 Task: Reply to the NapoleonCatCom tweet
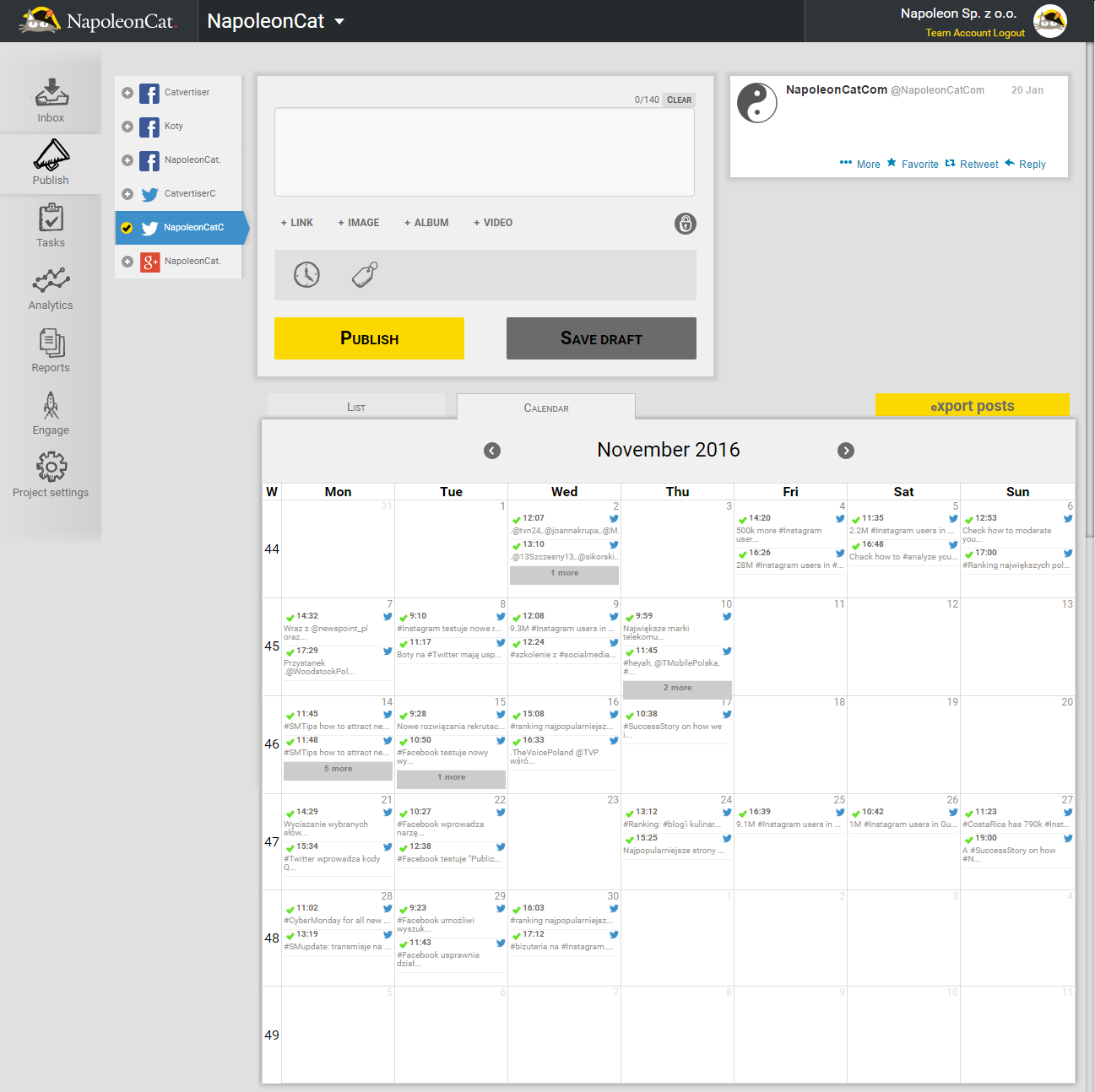(1026, 164)
